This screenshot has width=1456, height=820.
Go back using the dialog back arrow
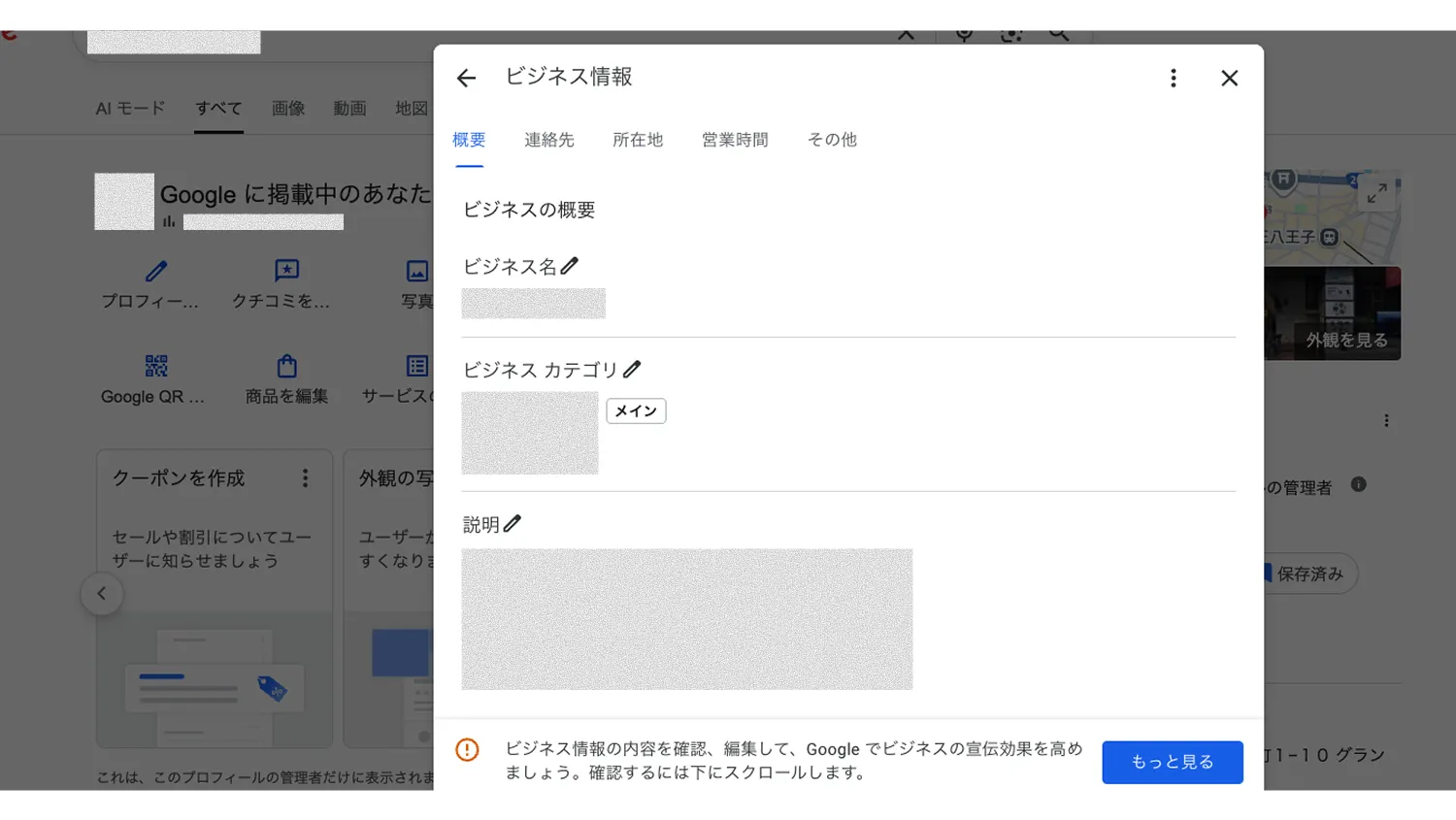pyautogui.click(x=466, y=78)
